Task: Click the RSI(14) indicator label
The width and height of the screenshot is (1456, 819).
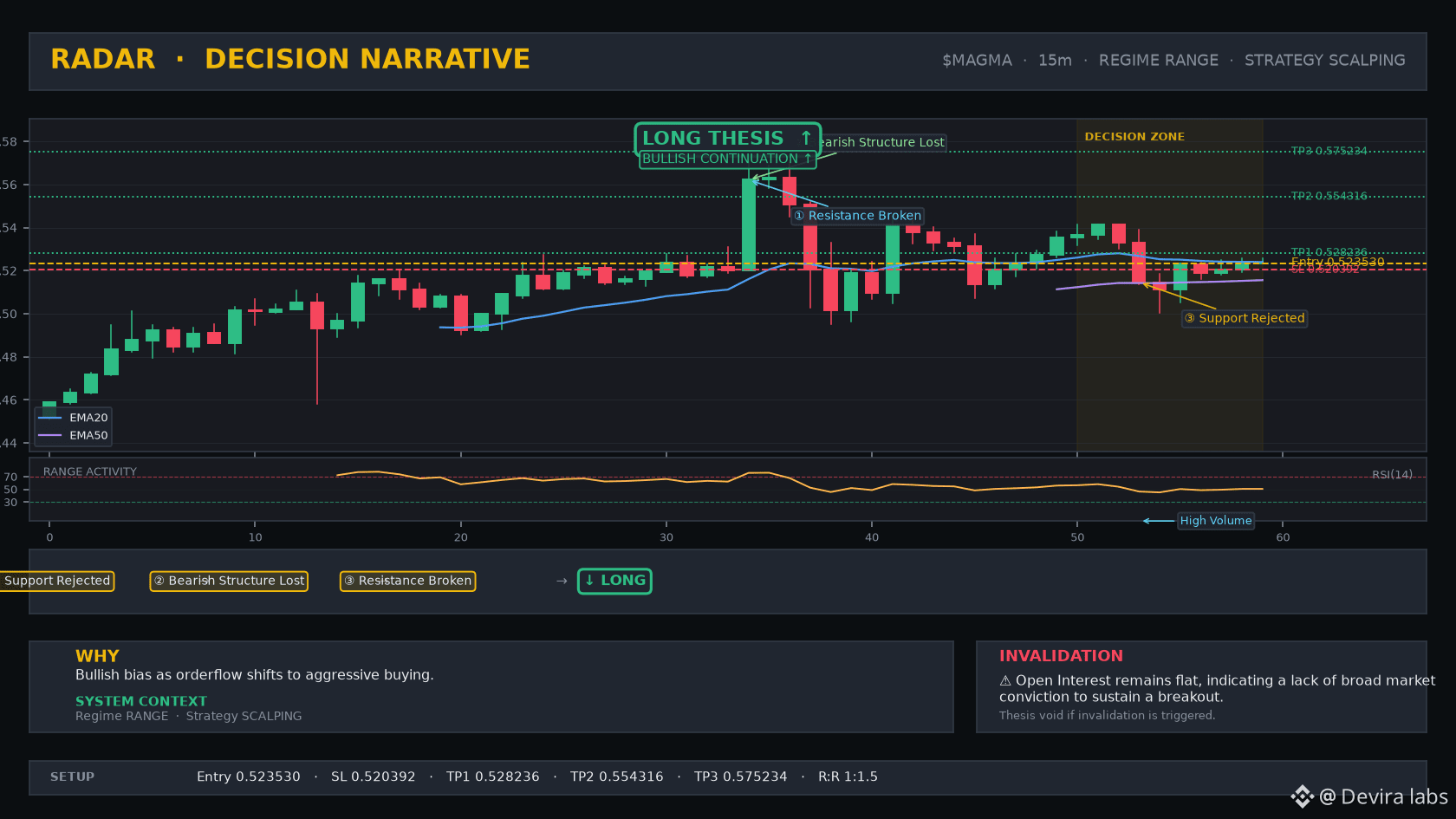Action: click(x=1392, y=475)
